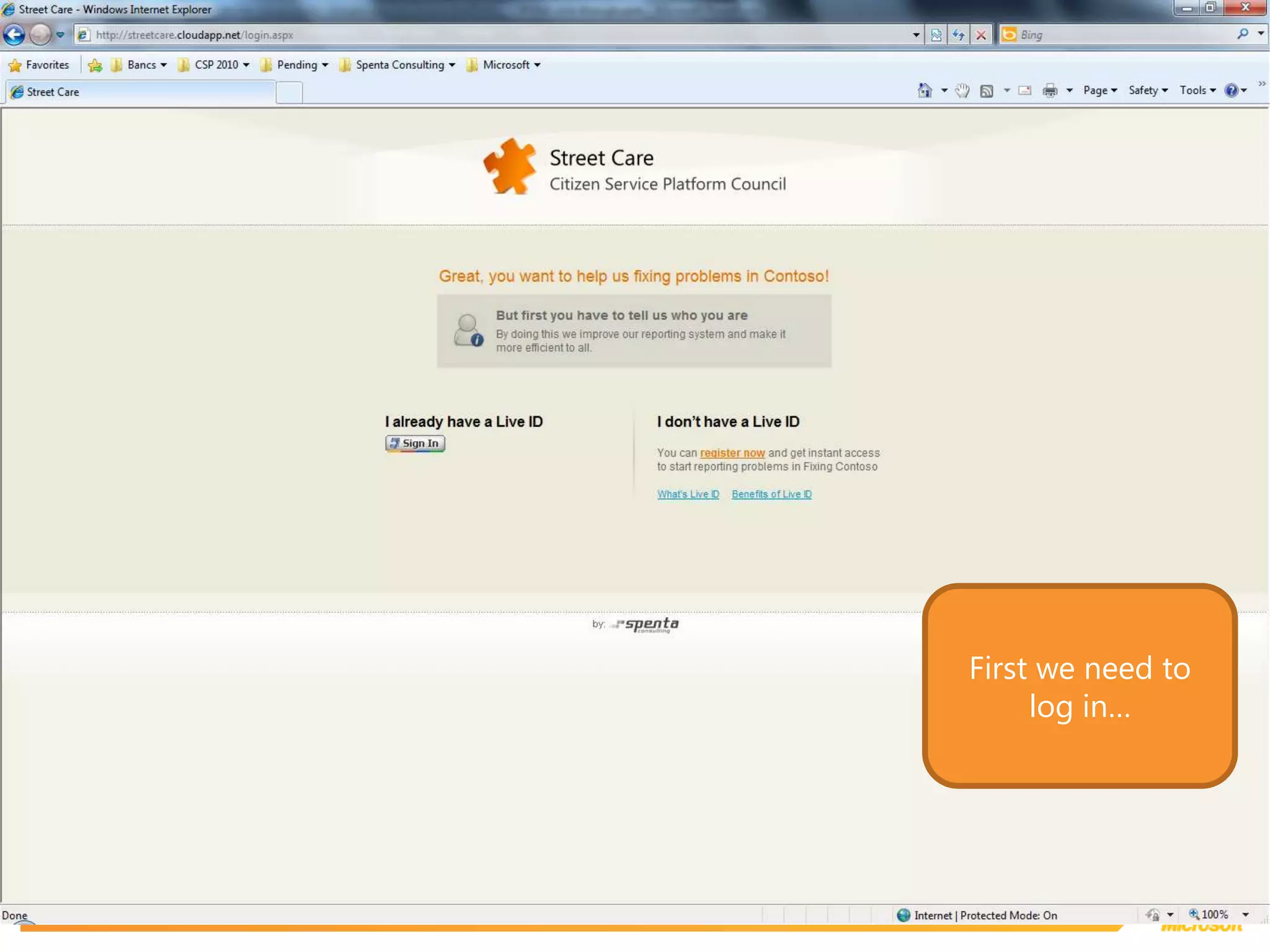Image resolution: width=1270 pixels, height=952 pixels.
Task: Open the What's Live ID link
Action: tap(688, 494)
